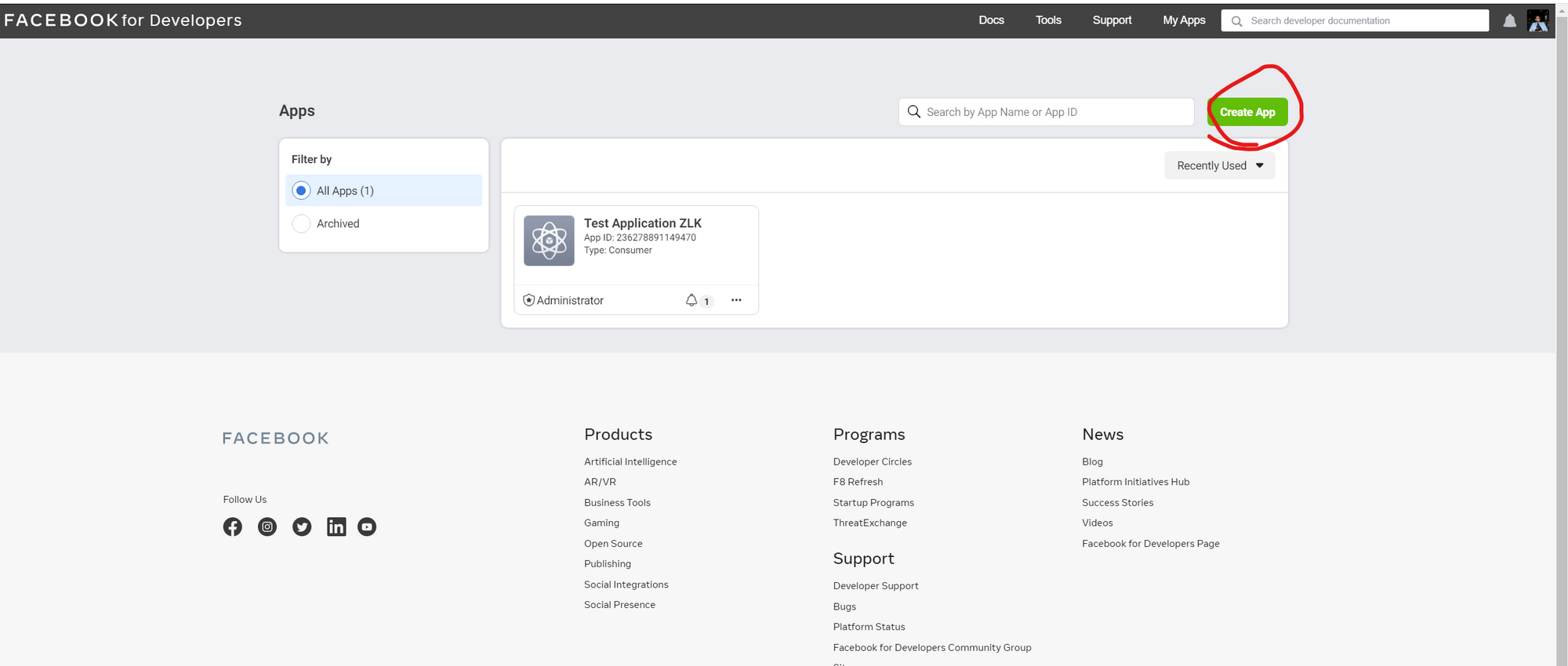Focus the Search by App Name field
This screenshot has width=1568, height=666.
tap(1054, 112)
